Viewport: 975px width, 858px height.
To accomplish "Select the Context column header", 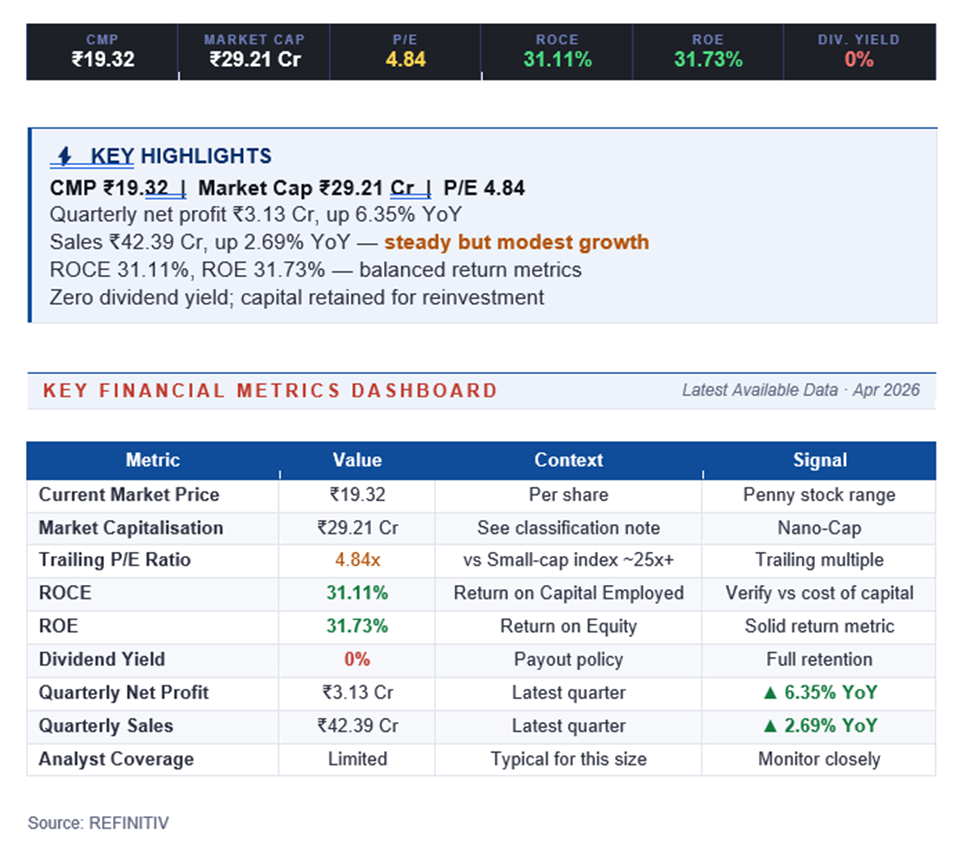I will pyautogui.click(x=568, y=460).
